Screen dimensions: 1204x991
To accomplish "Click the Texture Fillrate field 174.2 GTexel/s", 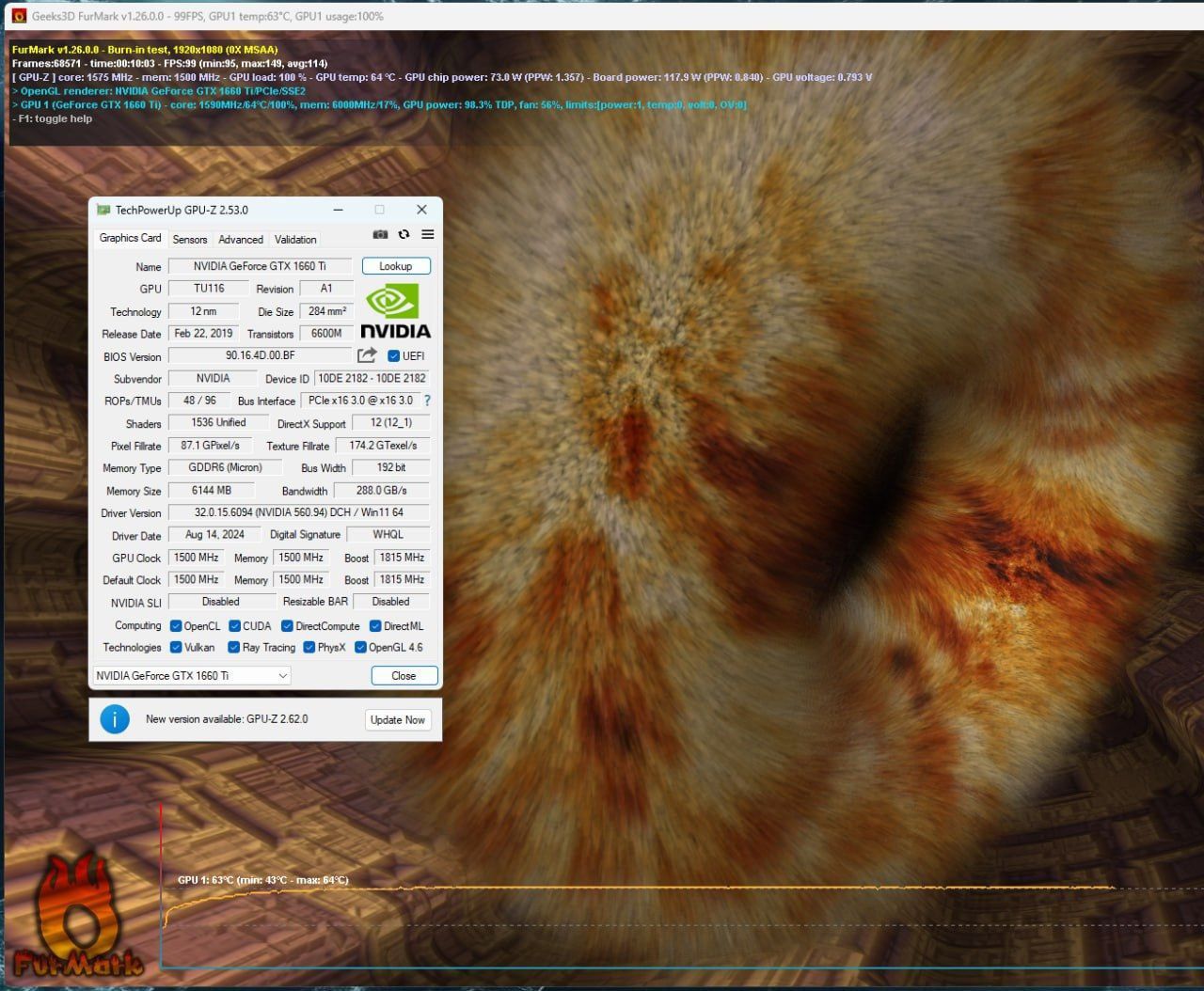I will [383, 446].
